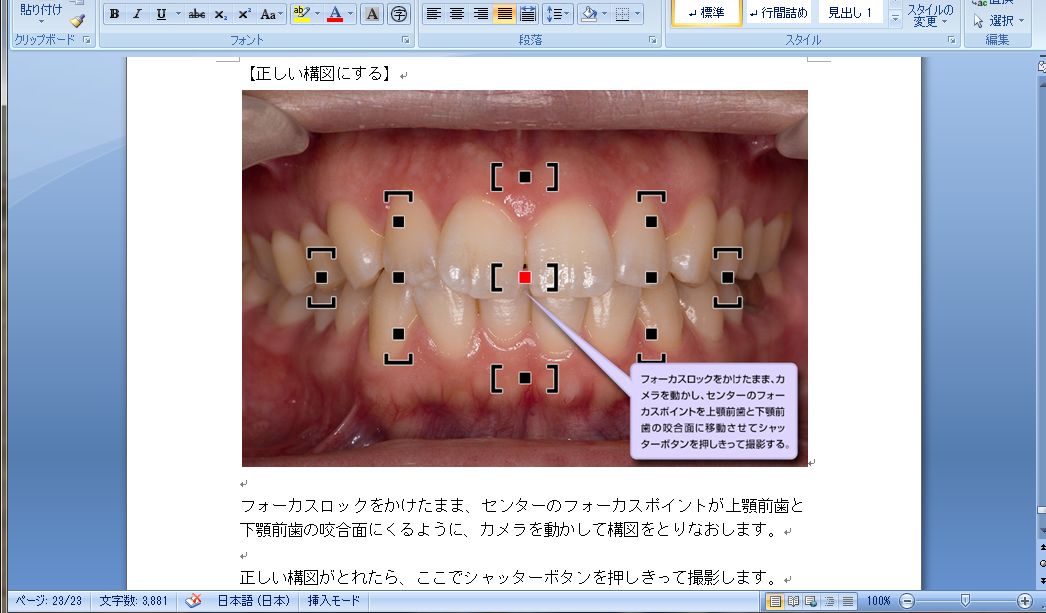The width and height of the screenshot is (1046, 613).
Task: Click the Change Case Aa button
Action: point(272,14)
